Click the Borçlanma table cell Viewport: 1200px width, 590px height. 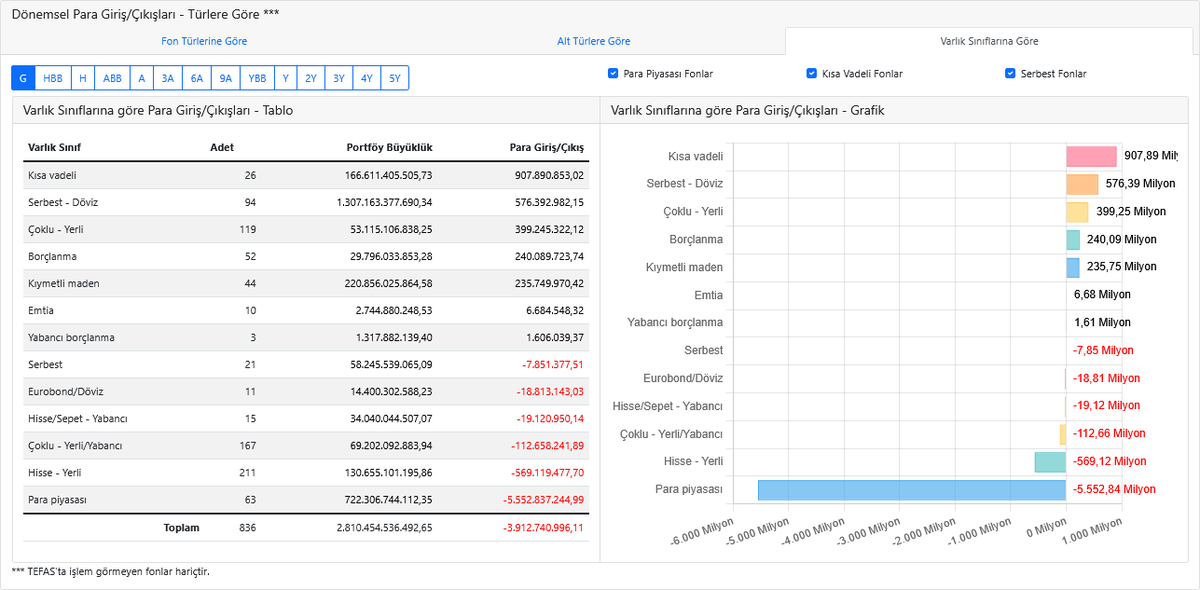[52, 256]
